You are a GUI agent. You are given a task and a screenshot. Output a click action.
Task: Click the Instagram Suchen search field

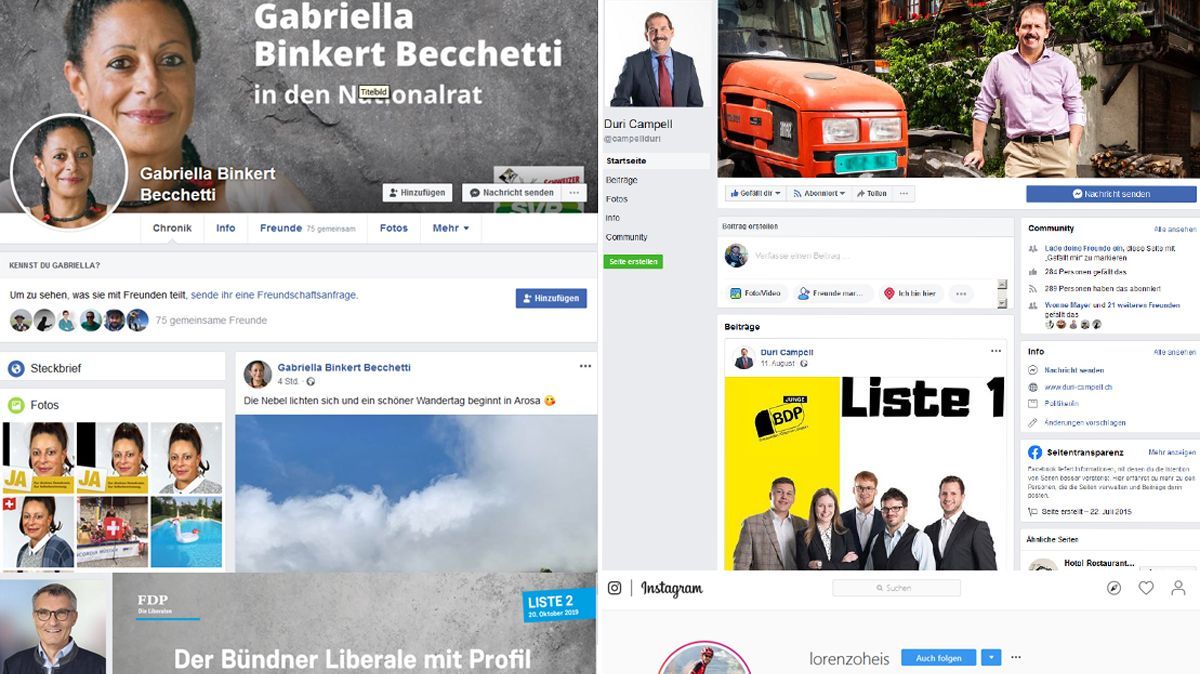[896, 588]
